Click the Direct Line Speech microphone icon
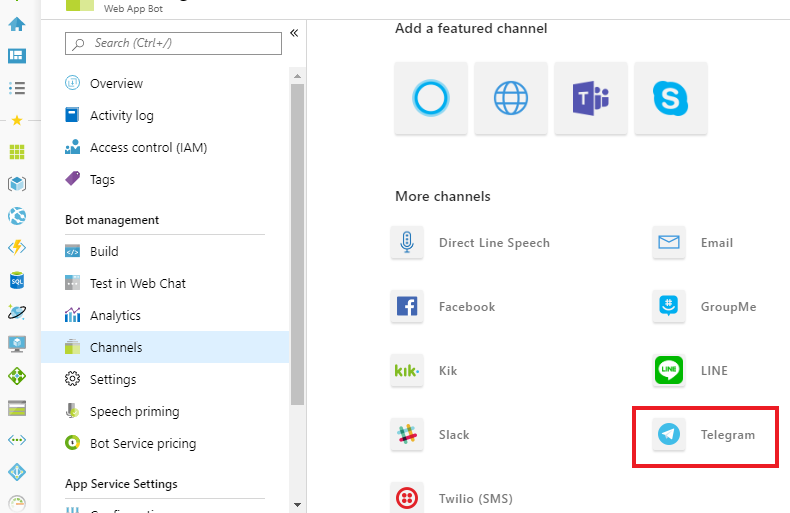 point(407,242)
